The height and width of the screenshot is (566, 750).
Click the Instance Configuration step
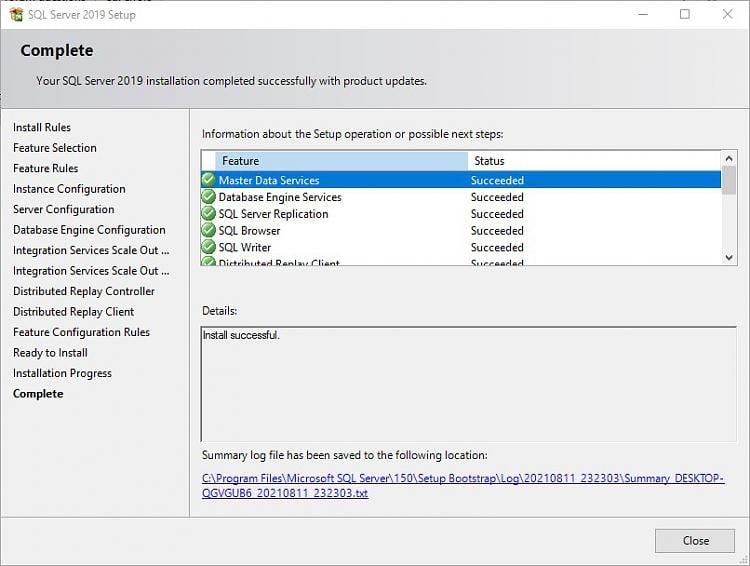(x=69, y=189)
